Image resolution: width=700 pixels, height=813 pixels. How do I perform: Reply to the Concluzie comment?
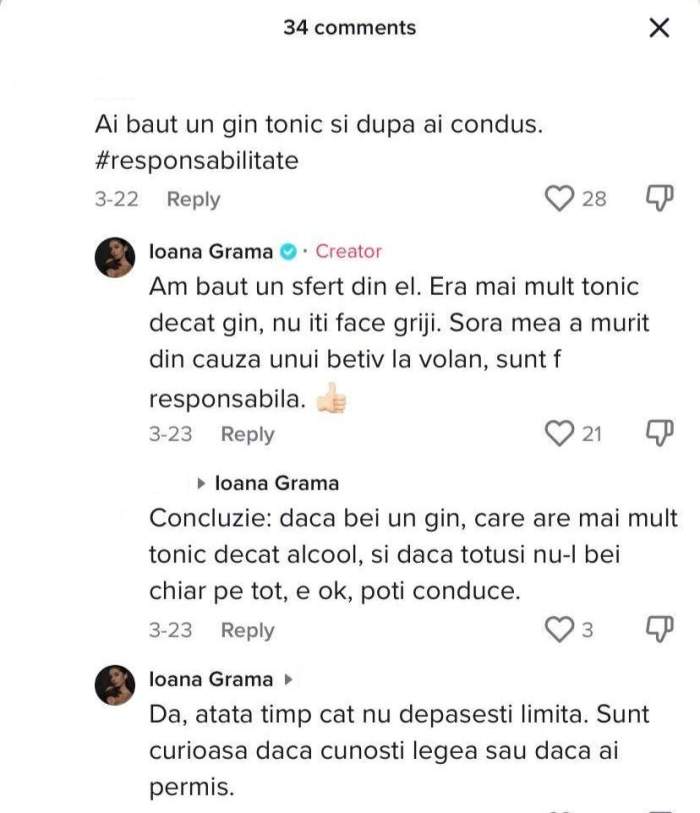coord(247,630)
